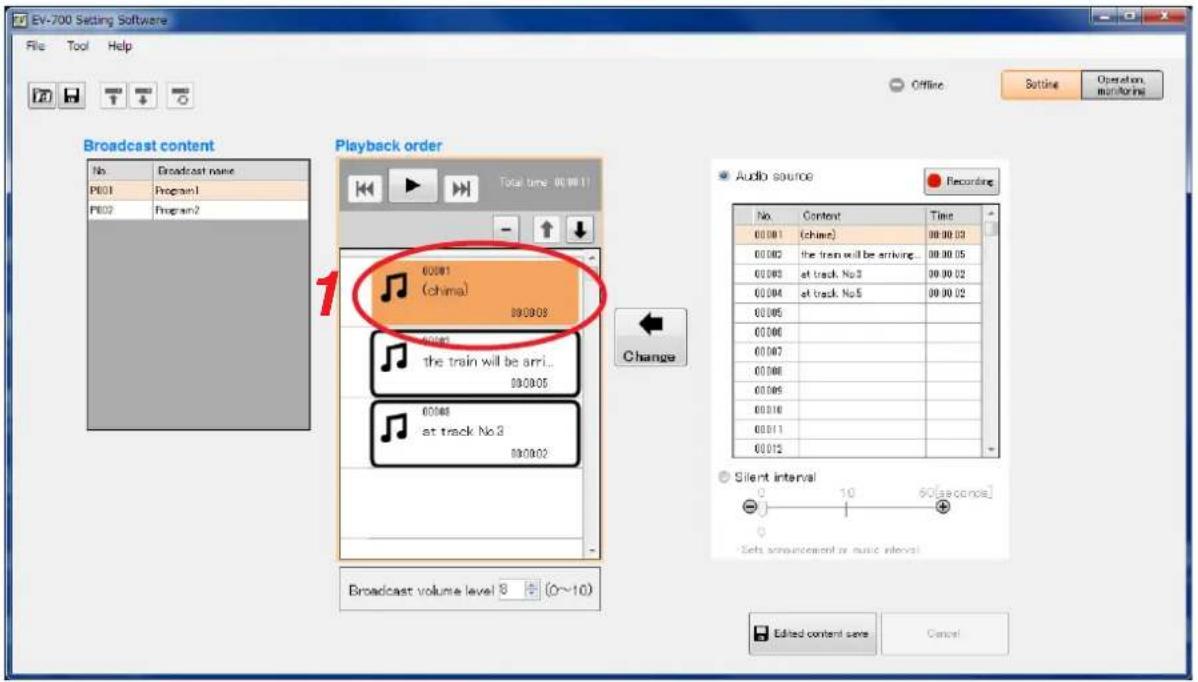Click the download-from-device toolbar icon
Viewport: 1198px width, 682px height.
point(143,95)
